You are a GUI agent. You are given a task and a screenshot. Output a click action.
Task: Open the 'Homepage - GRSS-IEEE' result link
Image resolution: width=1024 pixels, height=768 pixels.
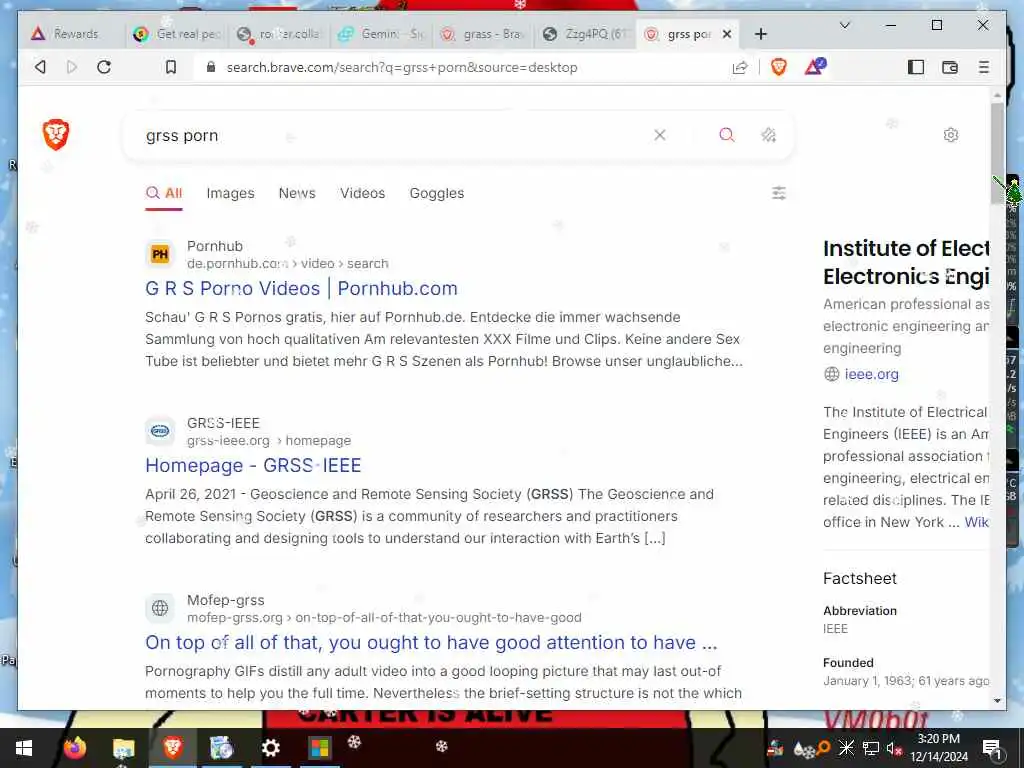point(253,465)
